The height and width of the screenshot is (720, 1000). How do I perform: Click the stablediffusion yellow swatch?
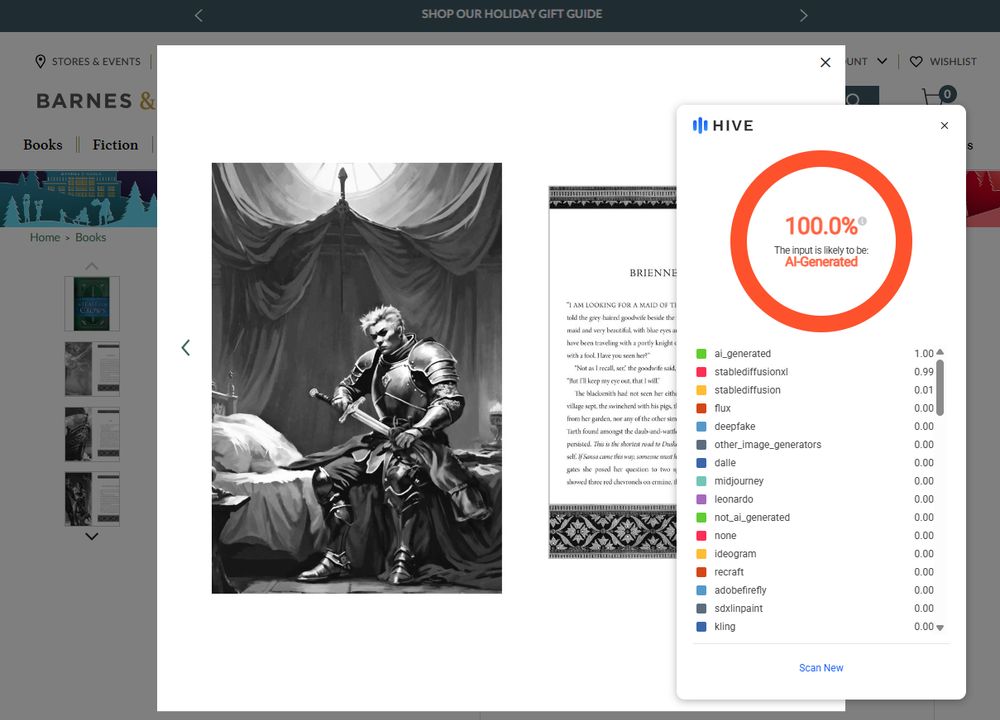pos(701,390)
